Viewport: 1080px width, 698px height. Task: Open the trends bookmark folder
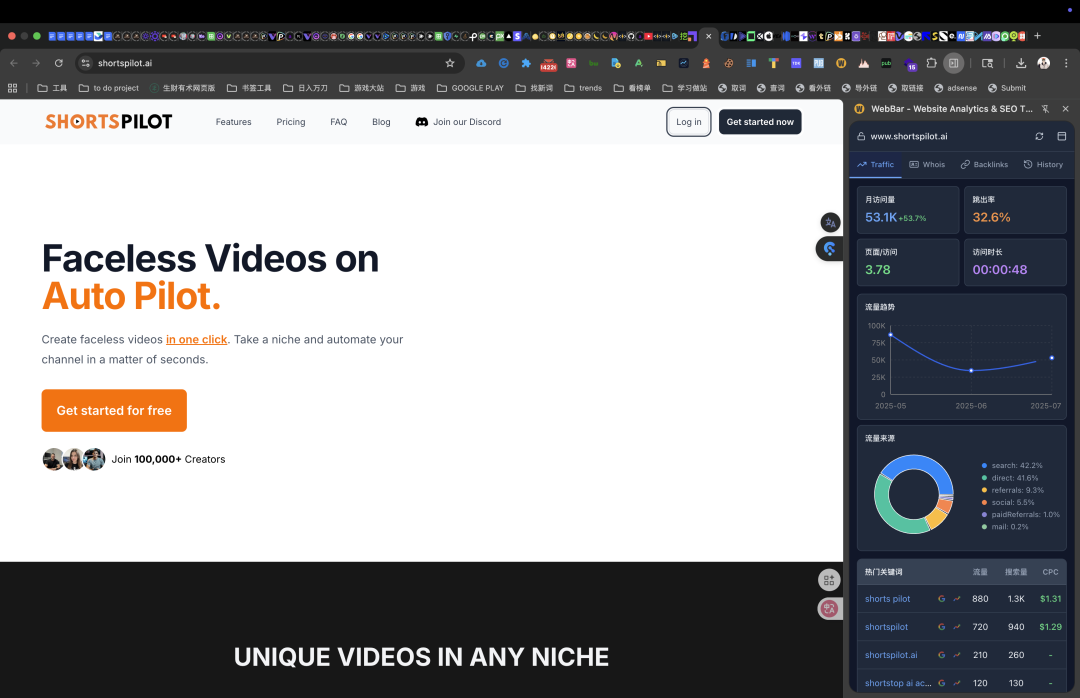coord(583,88)
